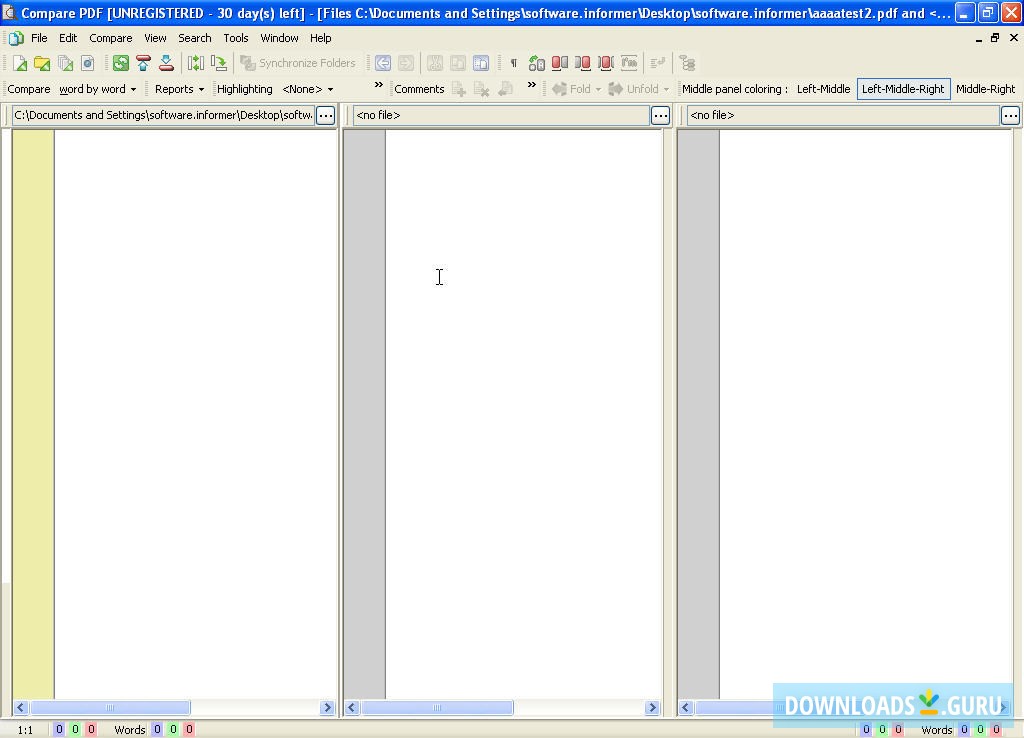Toggle paragraph marks display
Image resolution: width=1024 pixels, height=738 pixels.
tap(514, 62)
